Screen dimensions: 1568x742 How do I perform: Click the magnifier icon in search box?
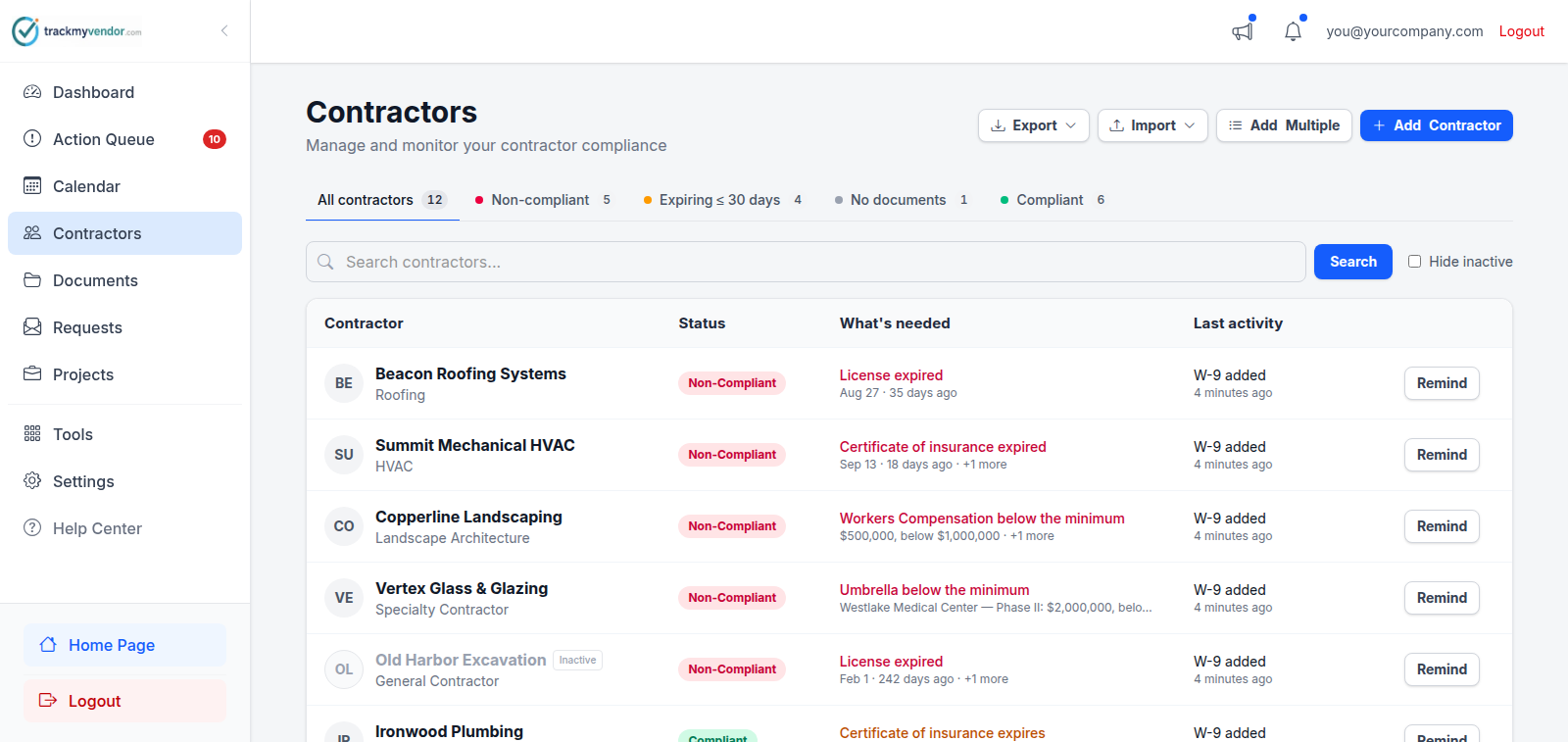coord(326,262)
